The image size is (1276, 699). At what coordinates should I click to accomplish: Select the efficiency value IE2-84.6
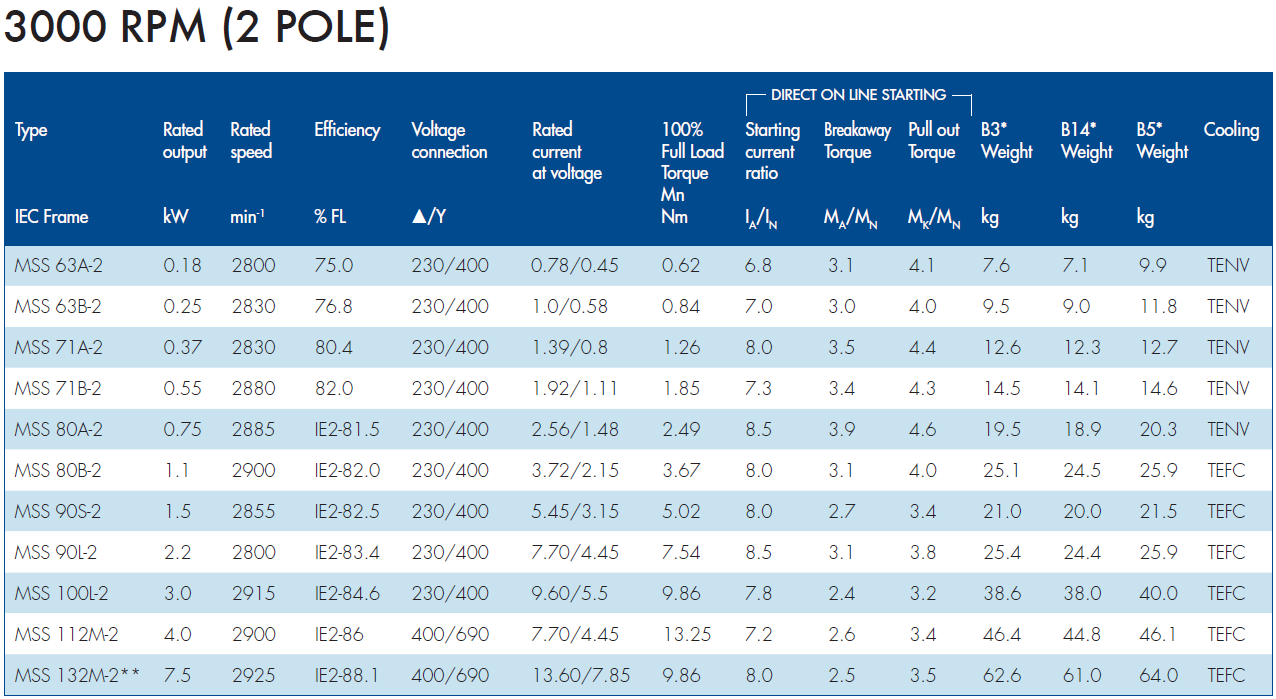(347, 593)
